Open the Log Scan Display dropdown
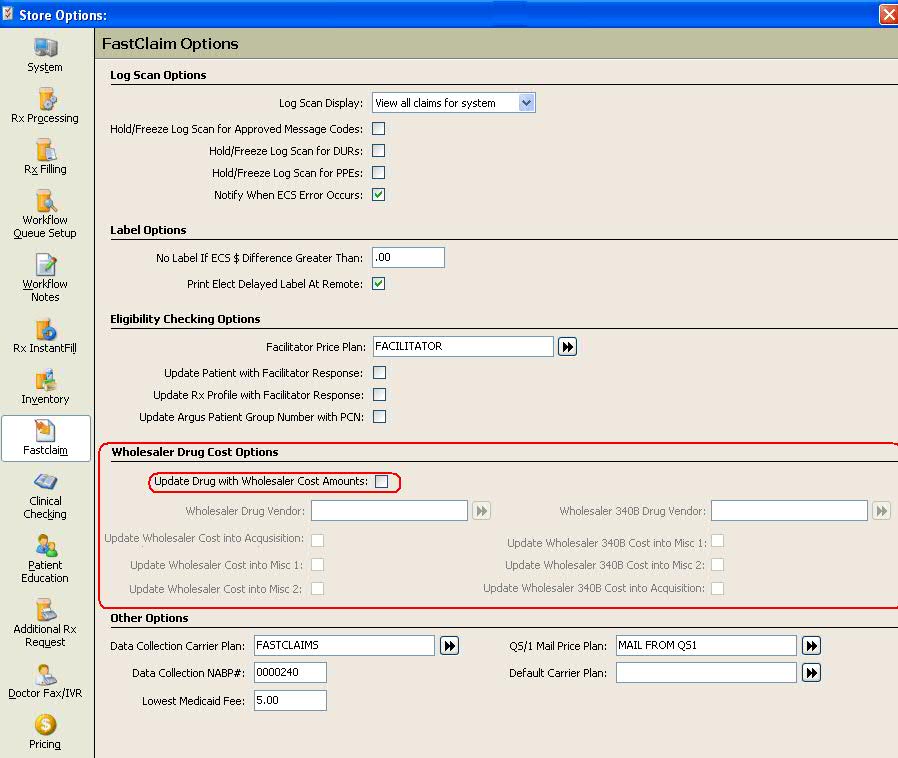 point(454,103)
